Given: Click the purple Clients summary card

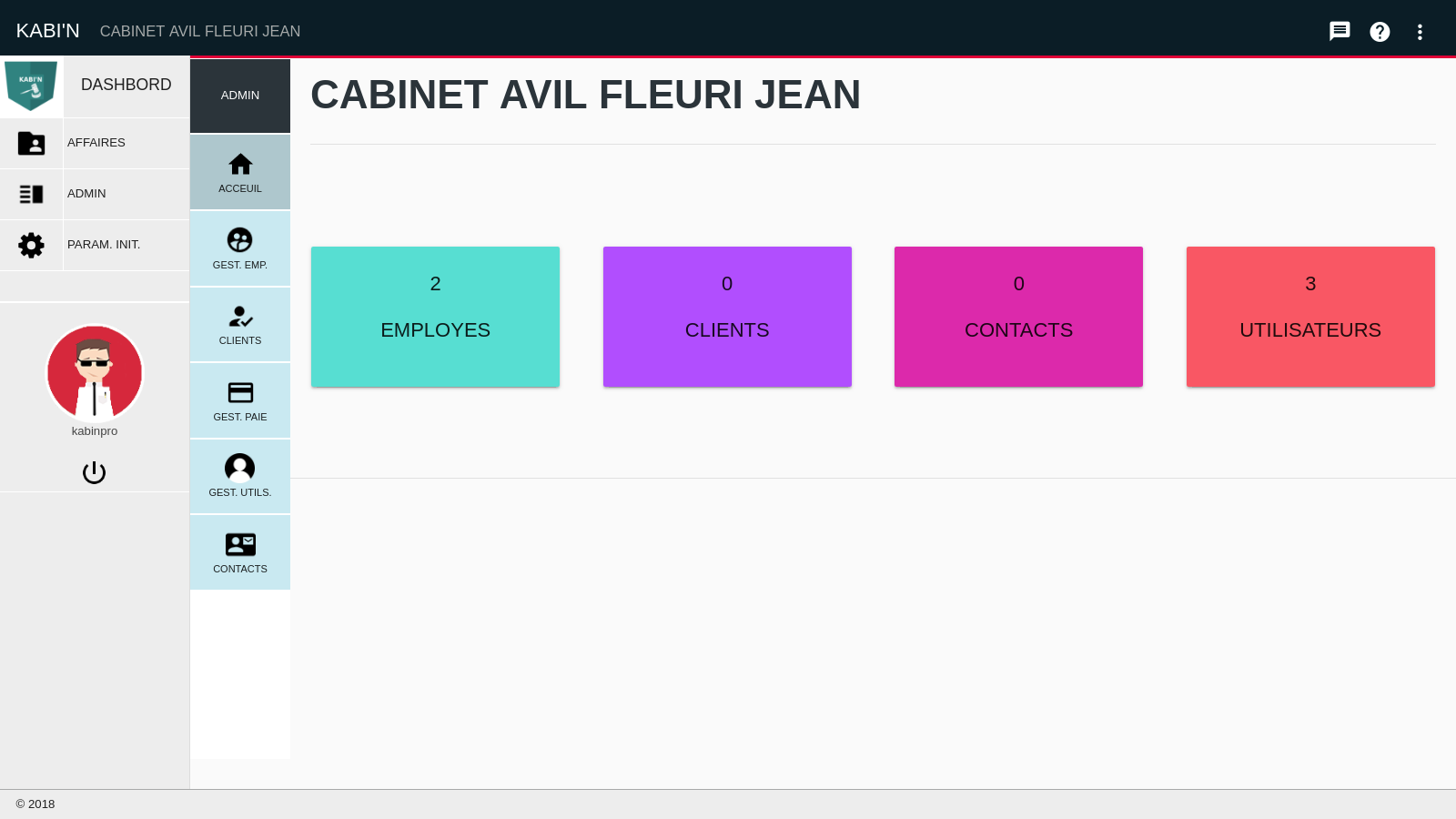Looking at the screenshot, I should pyautogui.click(x=727, y=317).
